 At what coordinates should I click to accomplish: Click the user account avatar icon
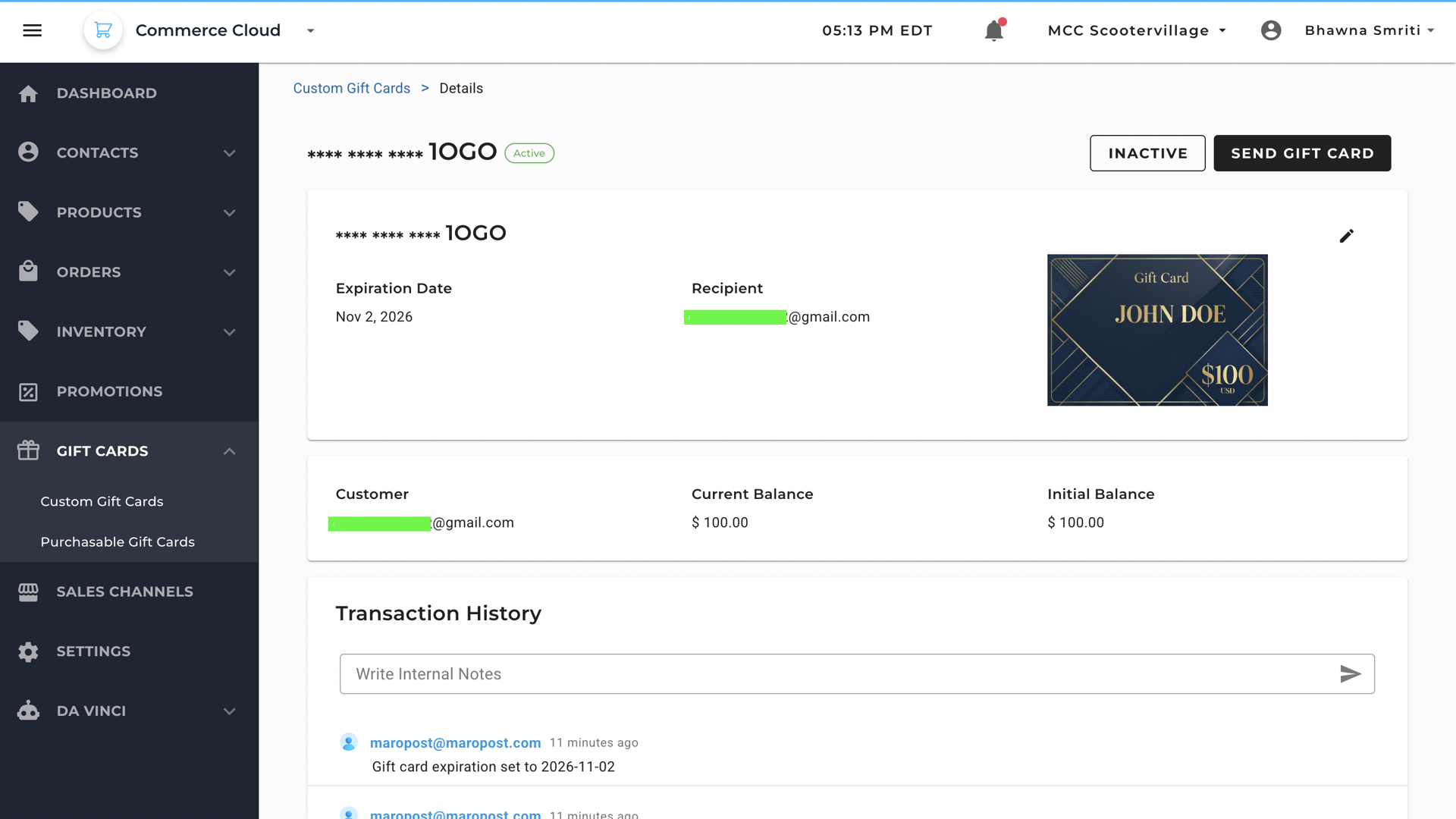[1271, 30]
